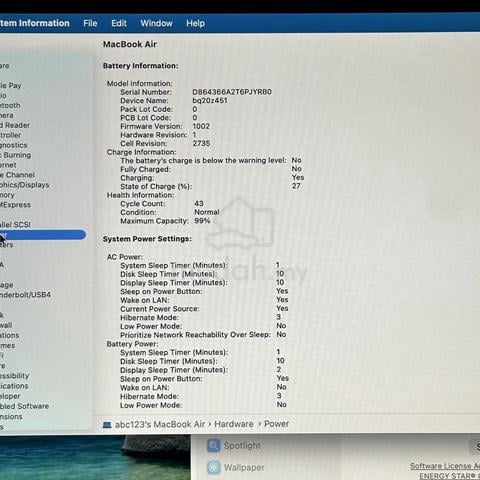The image size is (480, 480).
Task: Open the Window menu
Action: tap(157, 23)
